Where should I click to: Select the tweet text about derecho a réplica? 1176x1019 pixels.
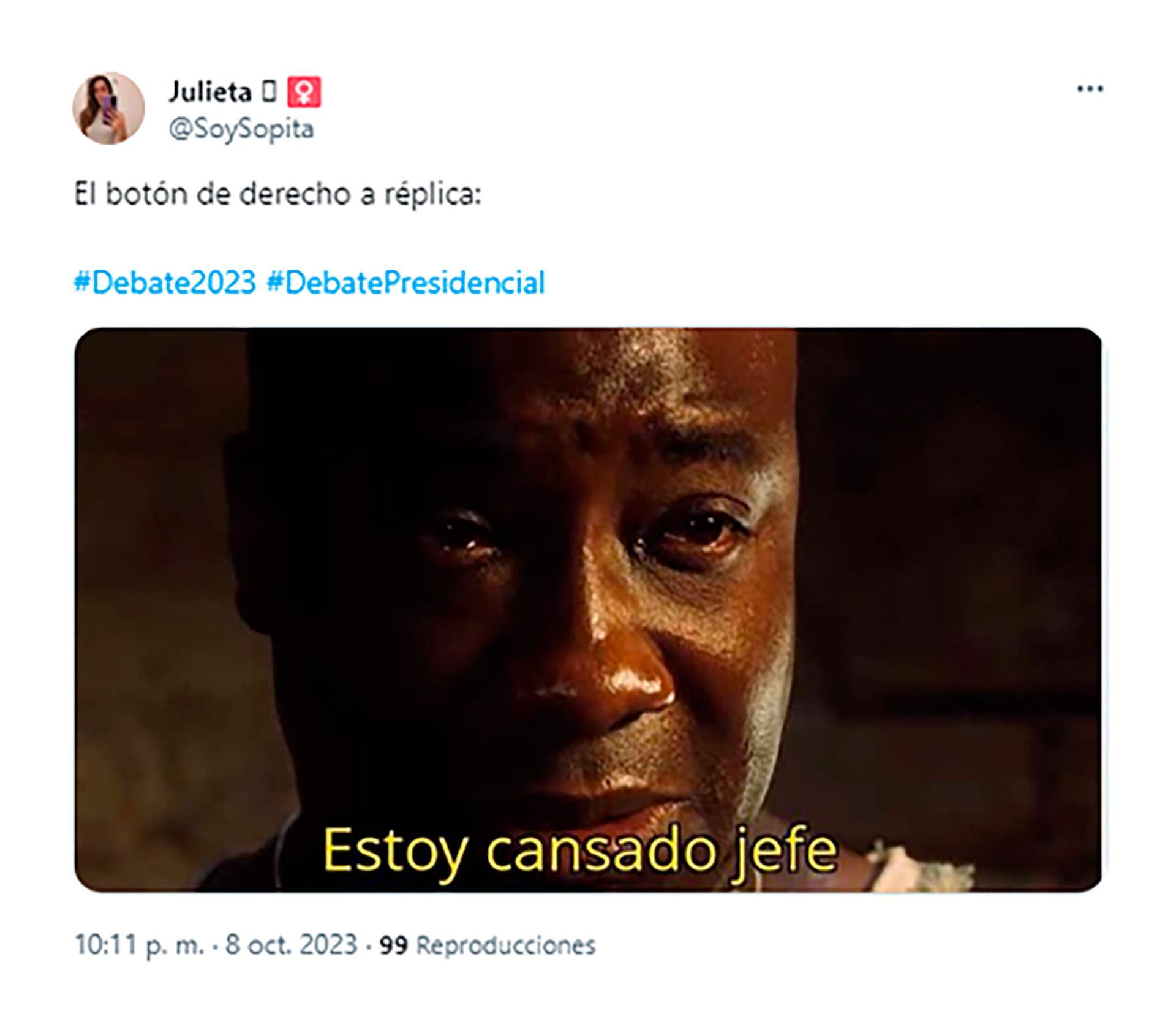278,194
